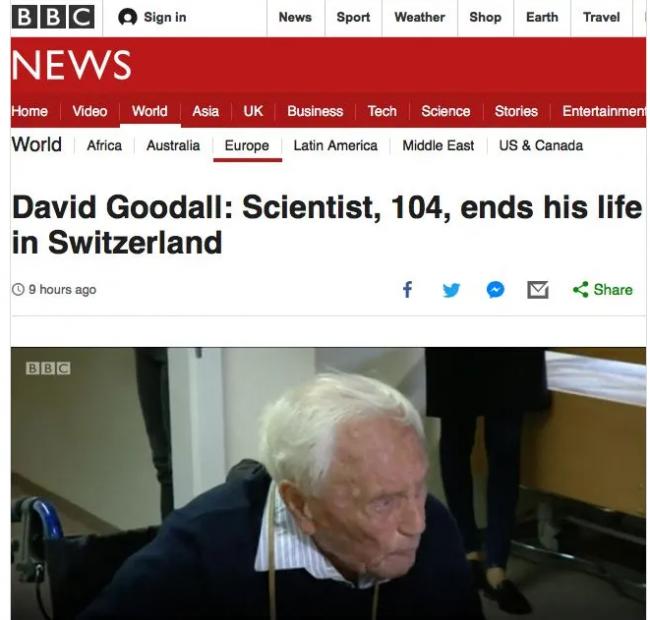
Task: Click the BBC logo blocks
Action: pos(53,17)
